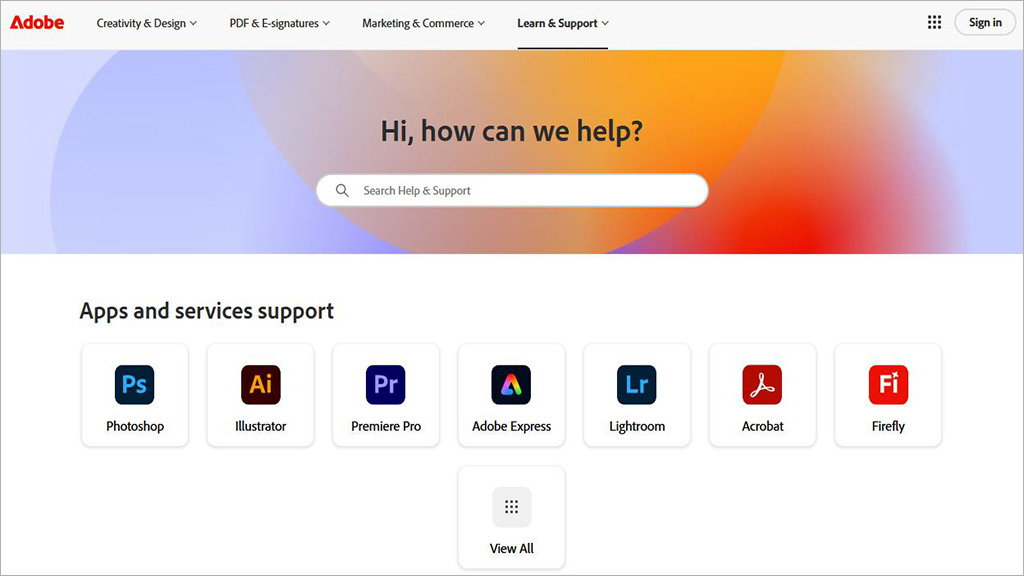Open the Acrobat support icon
This screenshot has width=1024, height=576.
pyautogui.click(x=762, y=385)
